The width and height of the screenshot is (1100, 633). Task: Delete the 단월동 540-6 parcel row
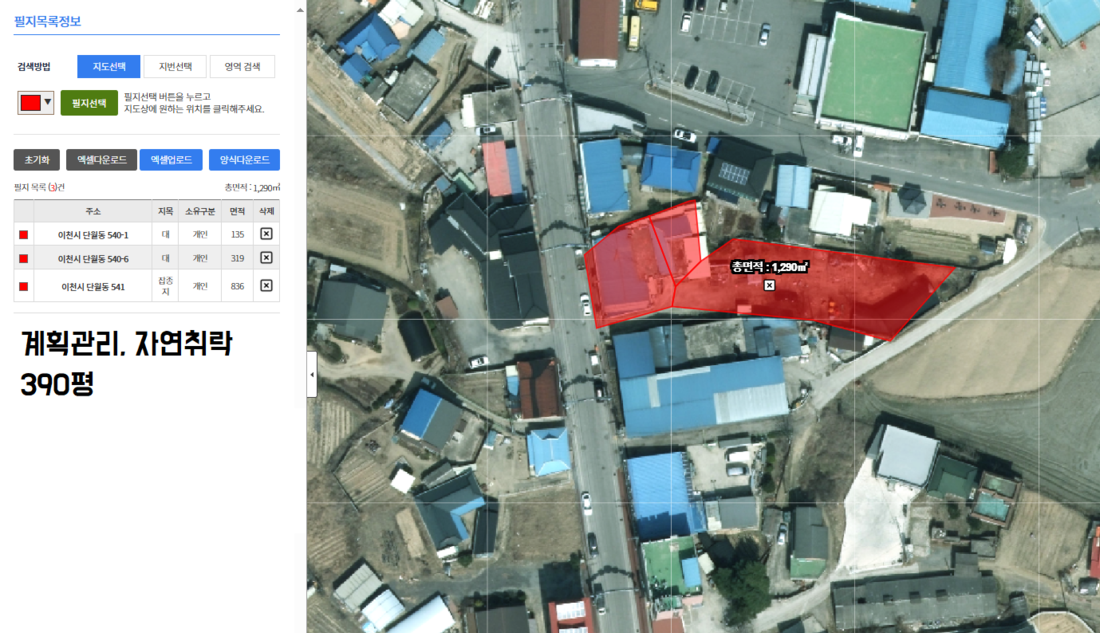[266, 258]
